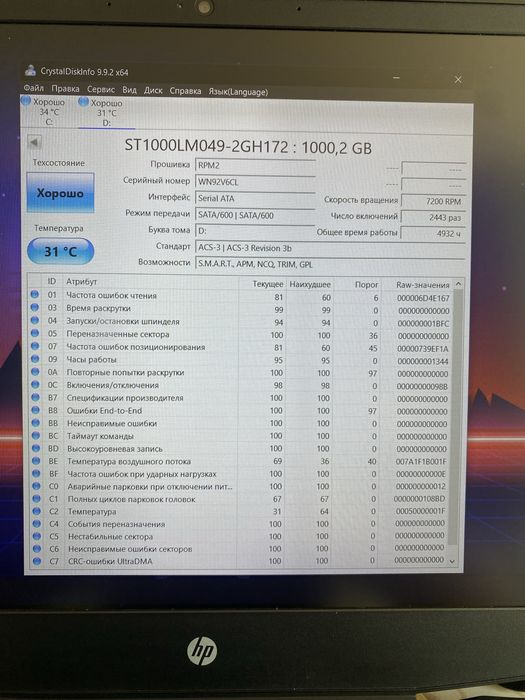Click the previous disk arrow button

(34, 142)
